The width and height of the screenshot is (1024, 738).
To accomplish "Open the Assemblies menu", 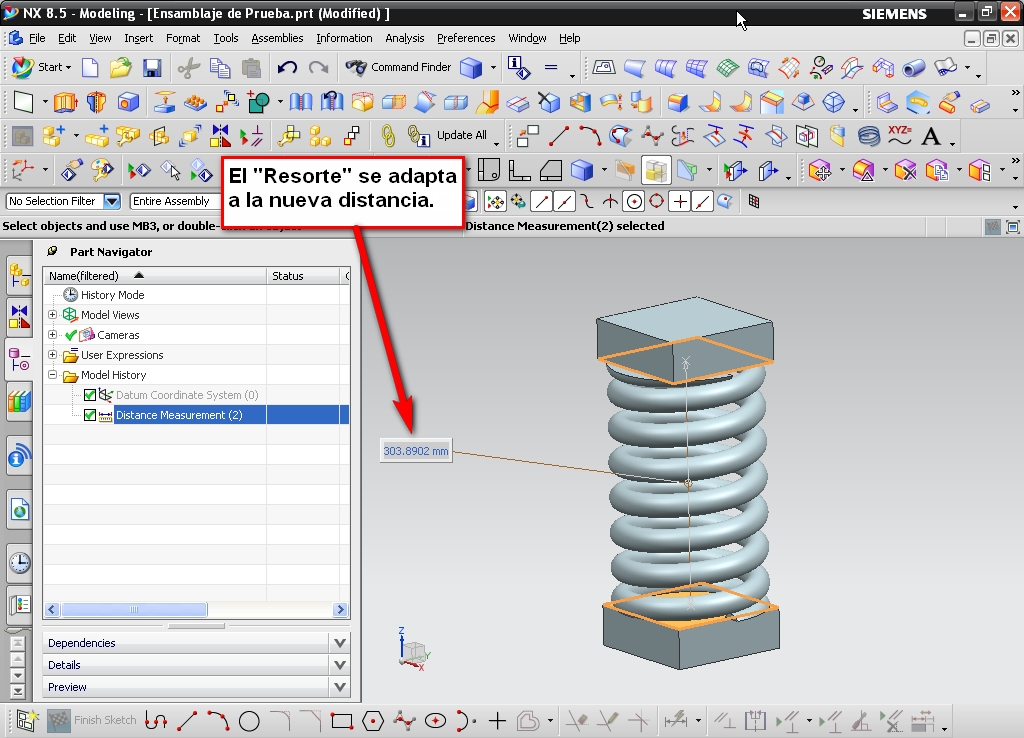I will point(277,38).
